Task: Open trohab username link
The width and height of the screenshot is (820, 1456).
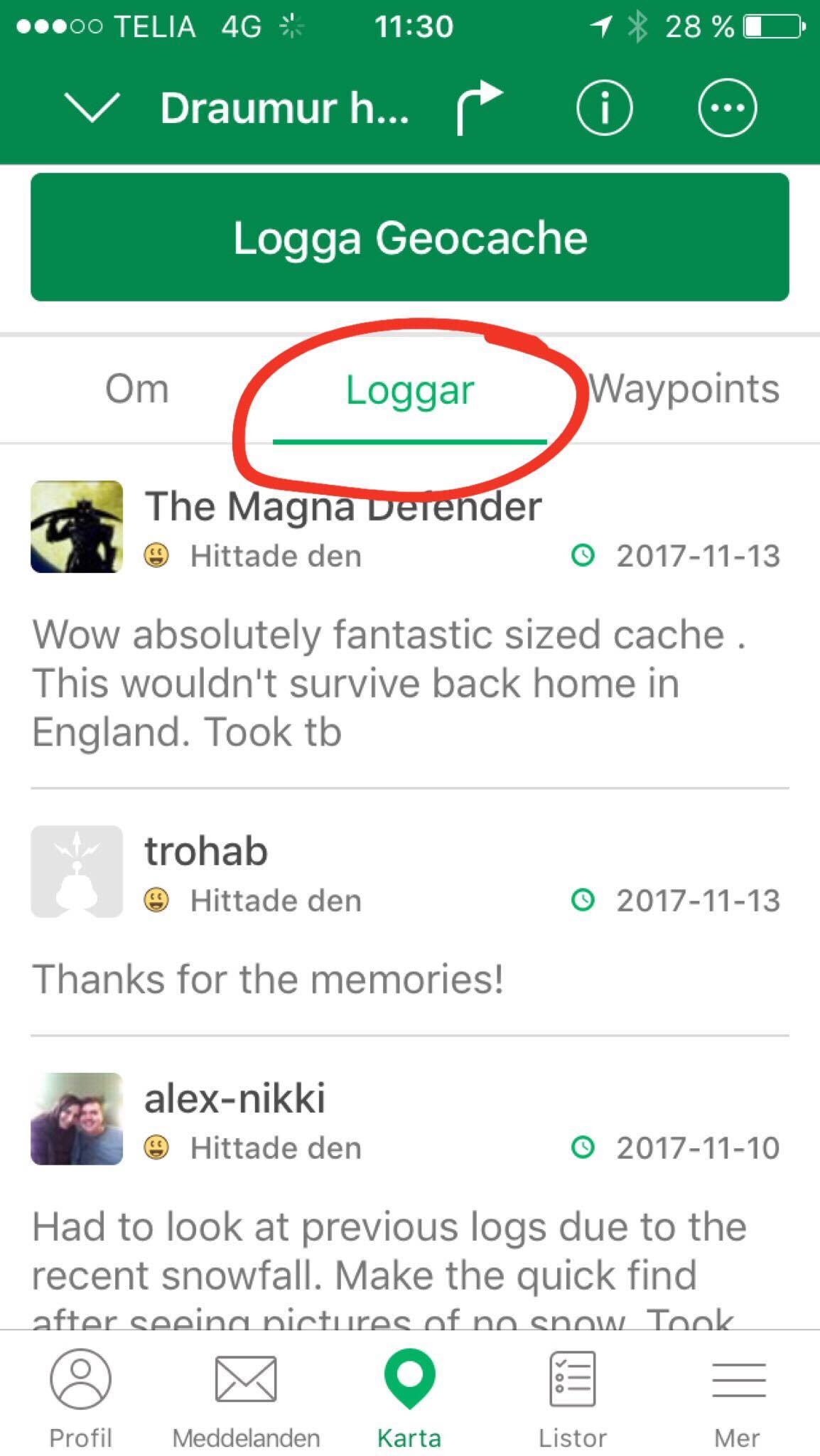Action: (x=206, y=851)
